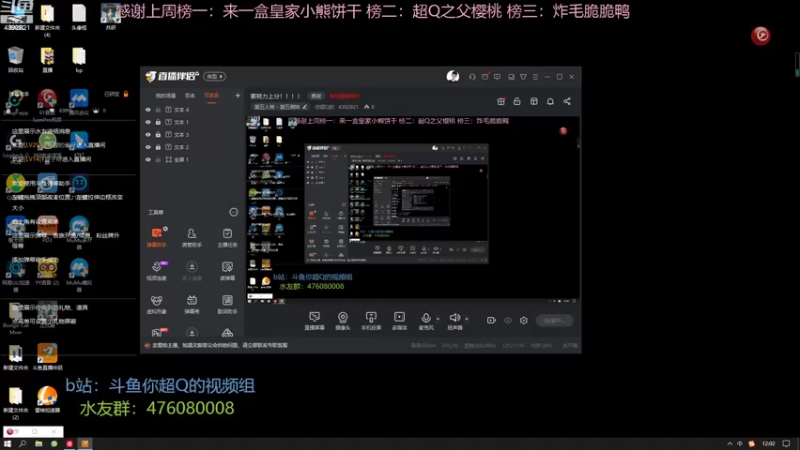Edit the category with the pencil icon
The image size is (800, 450).
(305, 107)
